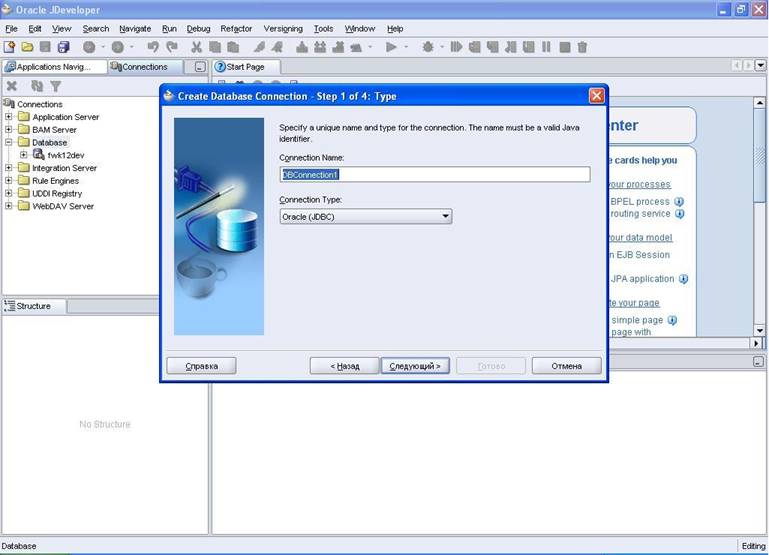Image resolution: width=769 pixels, height=555 pixels.
Task: Click the Copy toolbar icon
Action: pos(214,47)
